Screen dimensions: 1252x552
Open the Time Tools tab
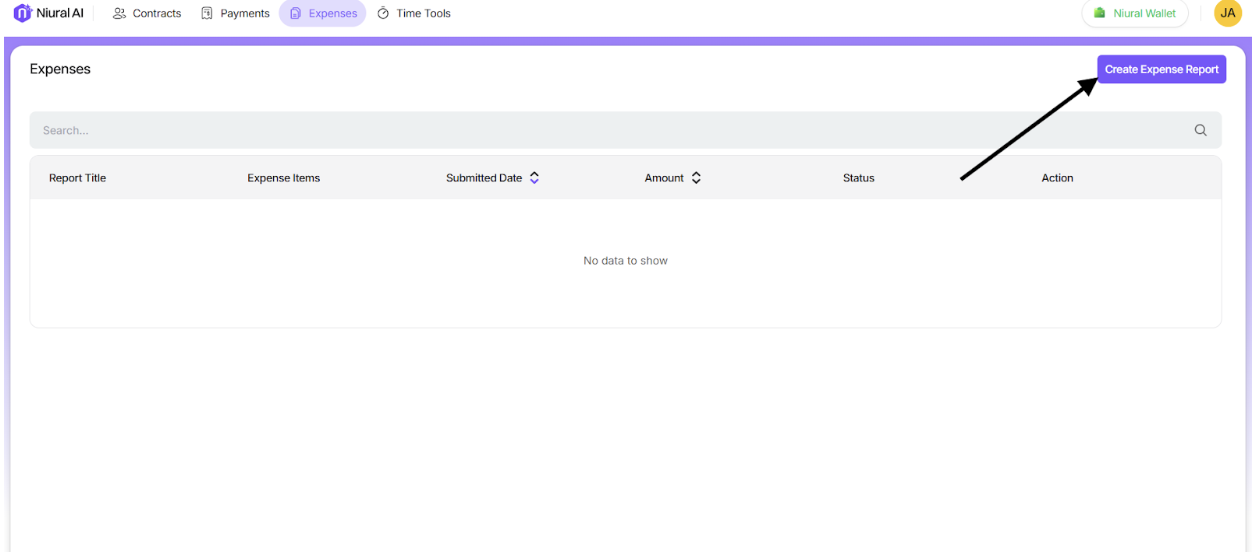pyautogui.click(x=414, y=13)
